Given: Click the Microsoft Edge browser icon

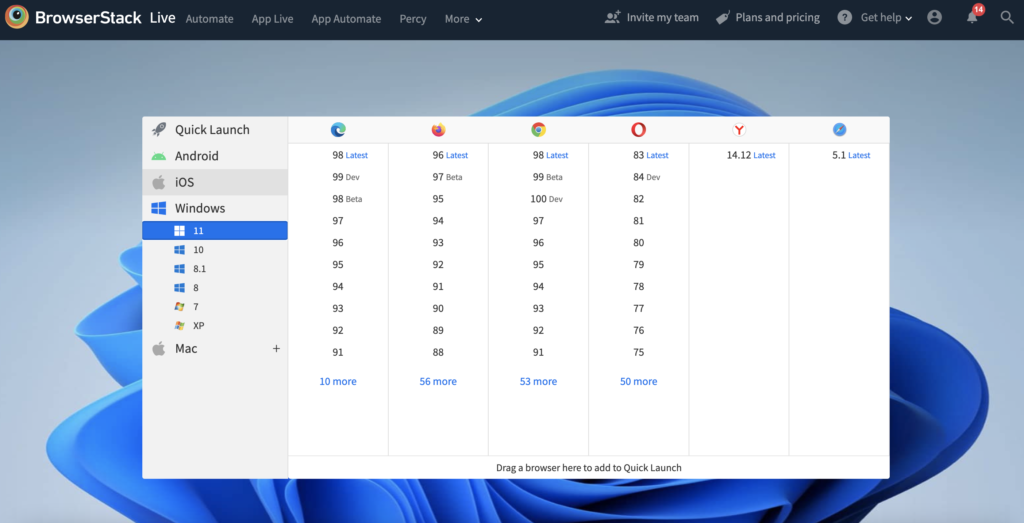Looking at the screenshot, I should (x=338, y=130).
